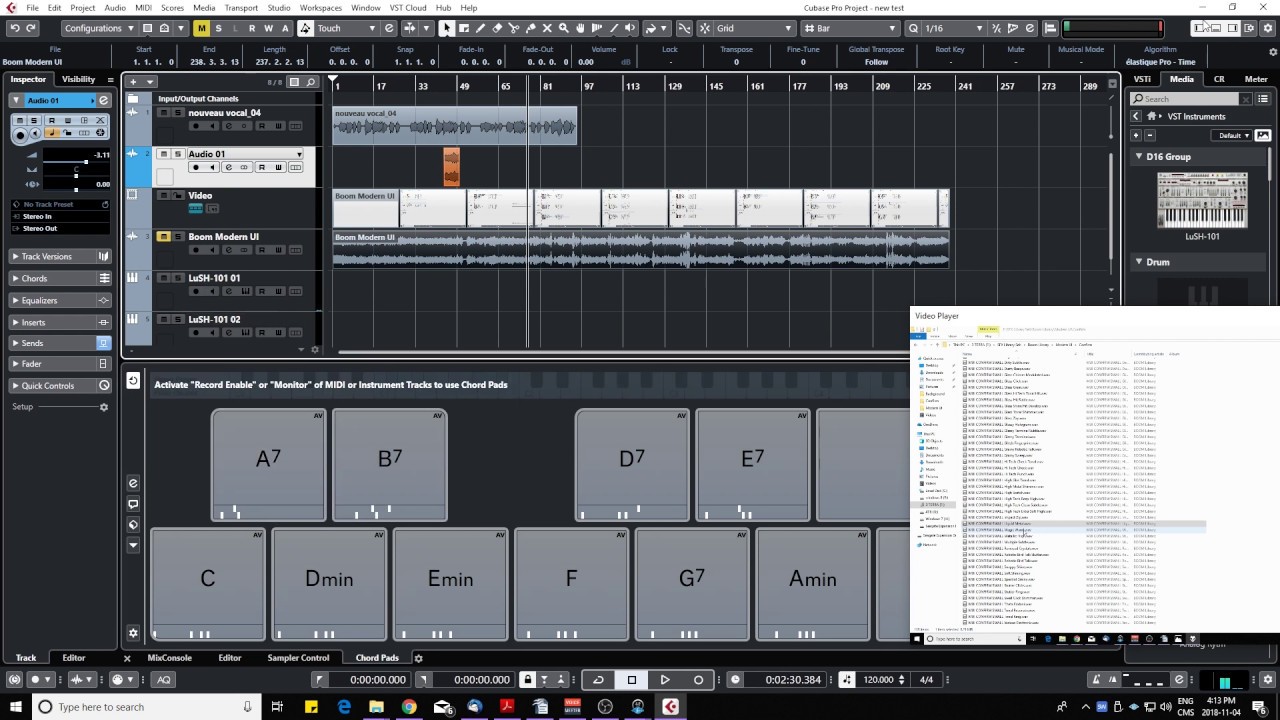Viewport: 1280px width, 720px height.
Task: Toggle the Cycle loop button in transport
Action: pos(598,680)
